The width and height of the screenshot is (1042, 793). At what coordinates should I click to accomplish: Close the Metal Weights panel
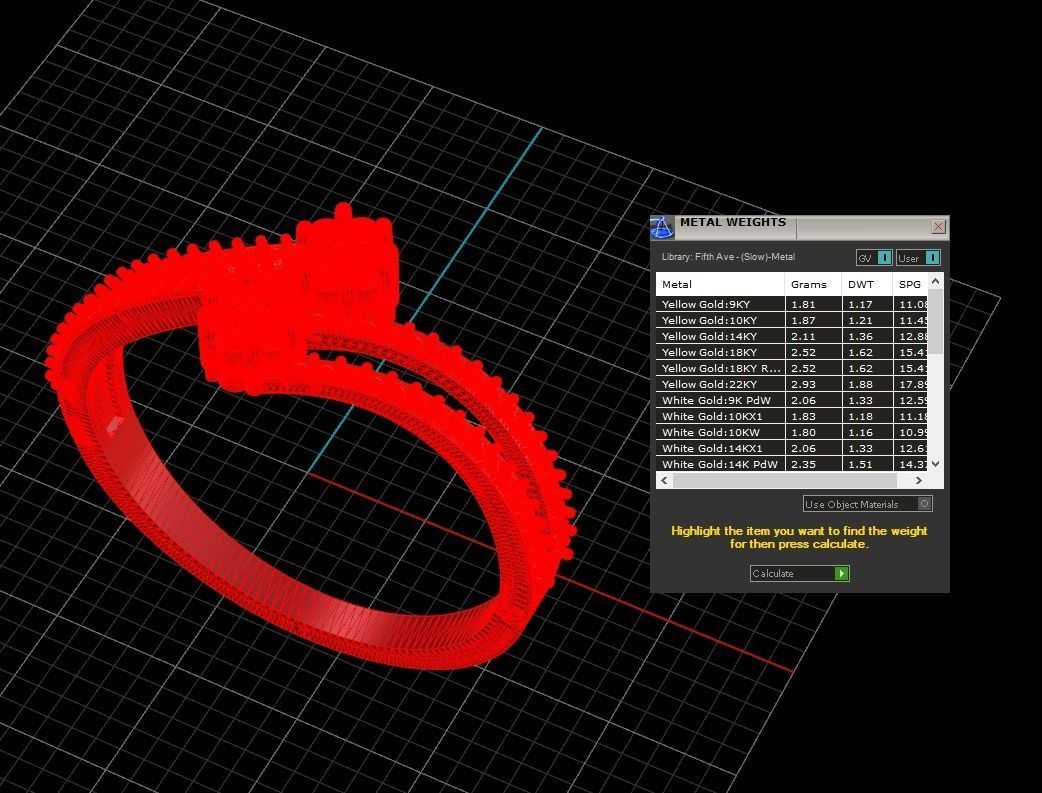coord(938,227)
